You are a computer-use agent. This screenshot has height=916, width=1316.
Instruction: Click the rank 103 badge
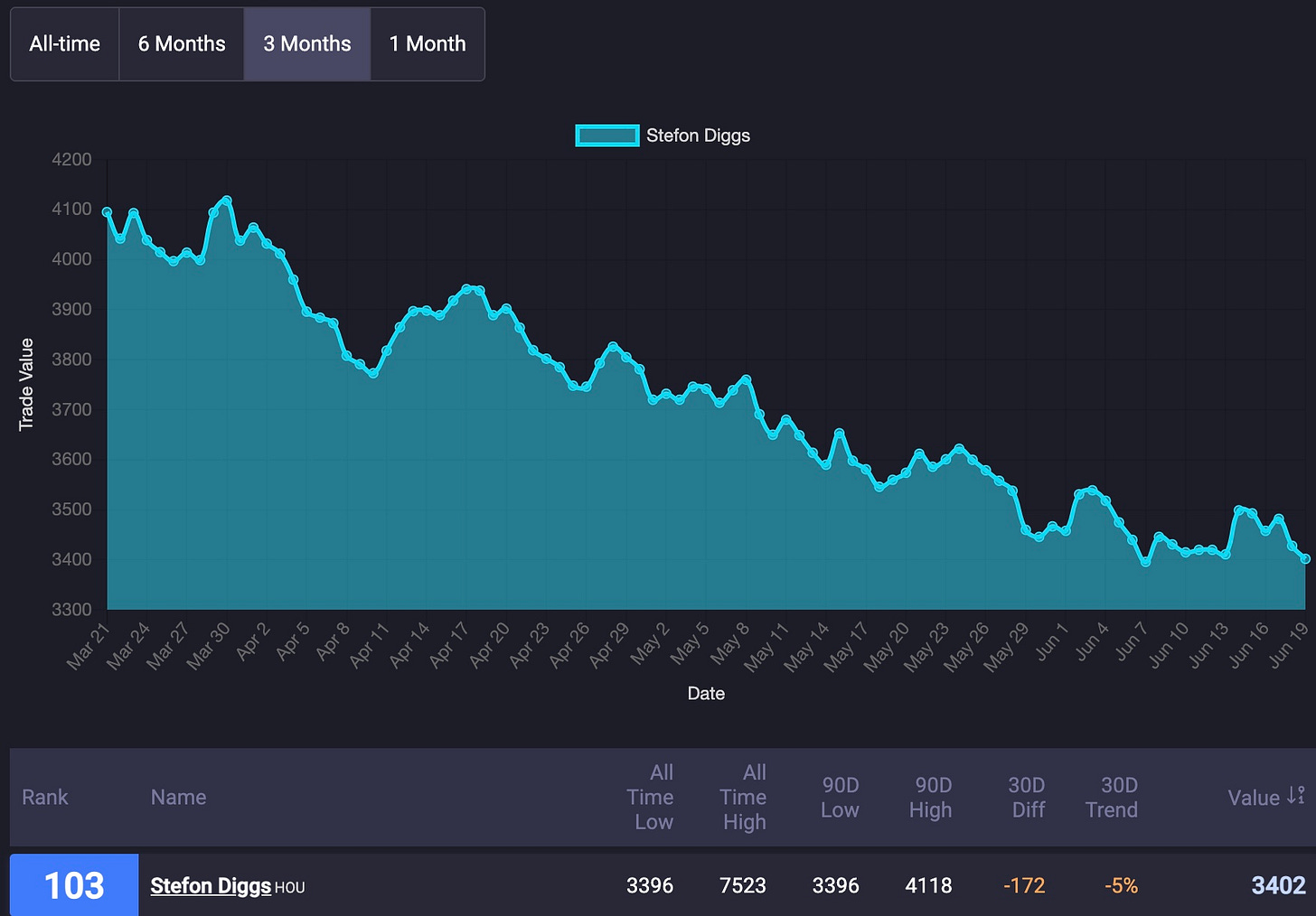pos(74,885)
